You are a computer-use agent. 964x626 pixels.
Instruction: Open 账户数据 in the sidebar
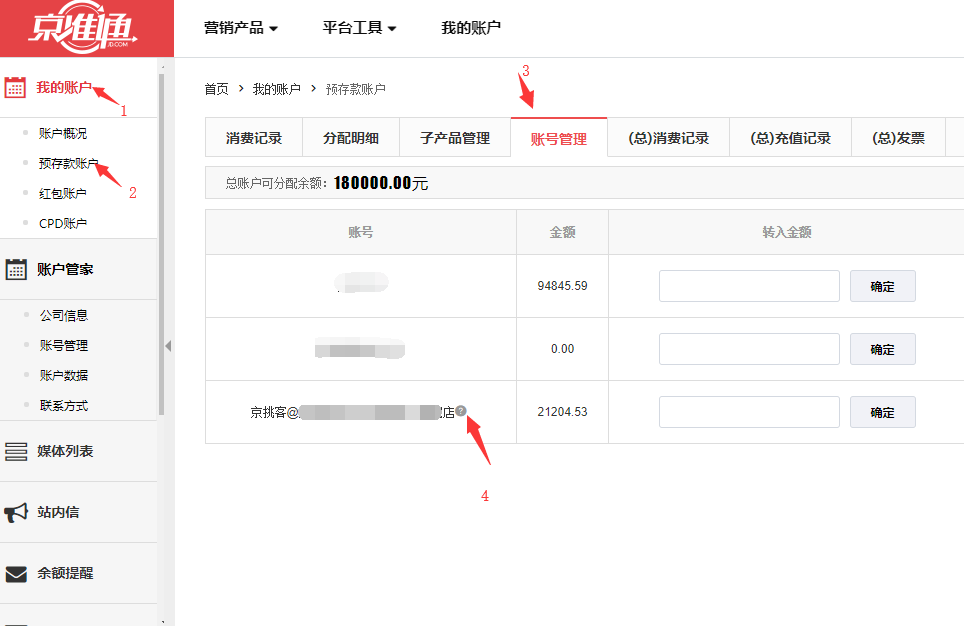tap(64, 375)
